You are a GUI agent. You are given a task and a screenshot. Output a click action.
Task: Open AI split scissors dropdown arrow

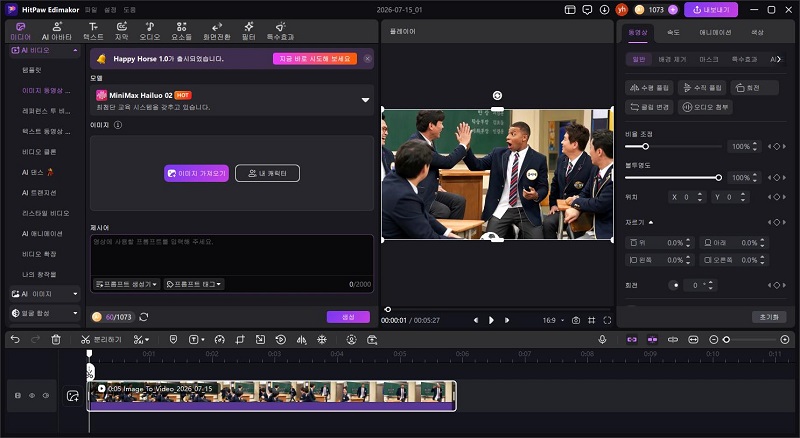pos(147,339)
